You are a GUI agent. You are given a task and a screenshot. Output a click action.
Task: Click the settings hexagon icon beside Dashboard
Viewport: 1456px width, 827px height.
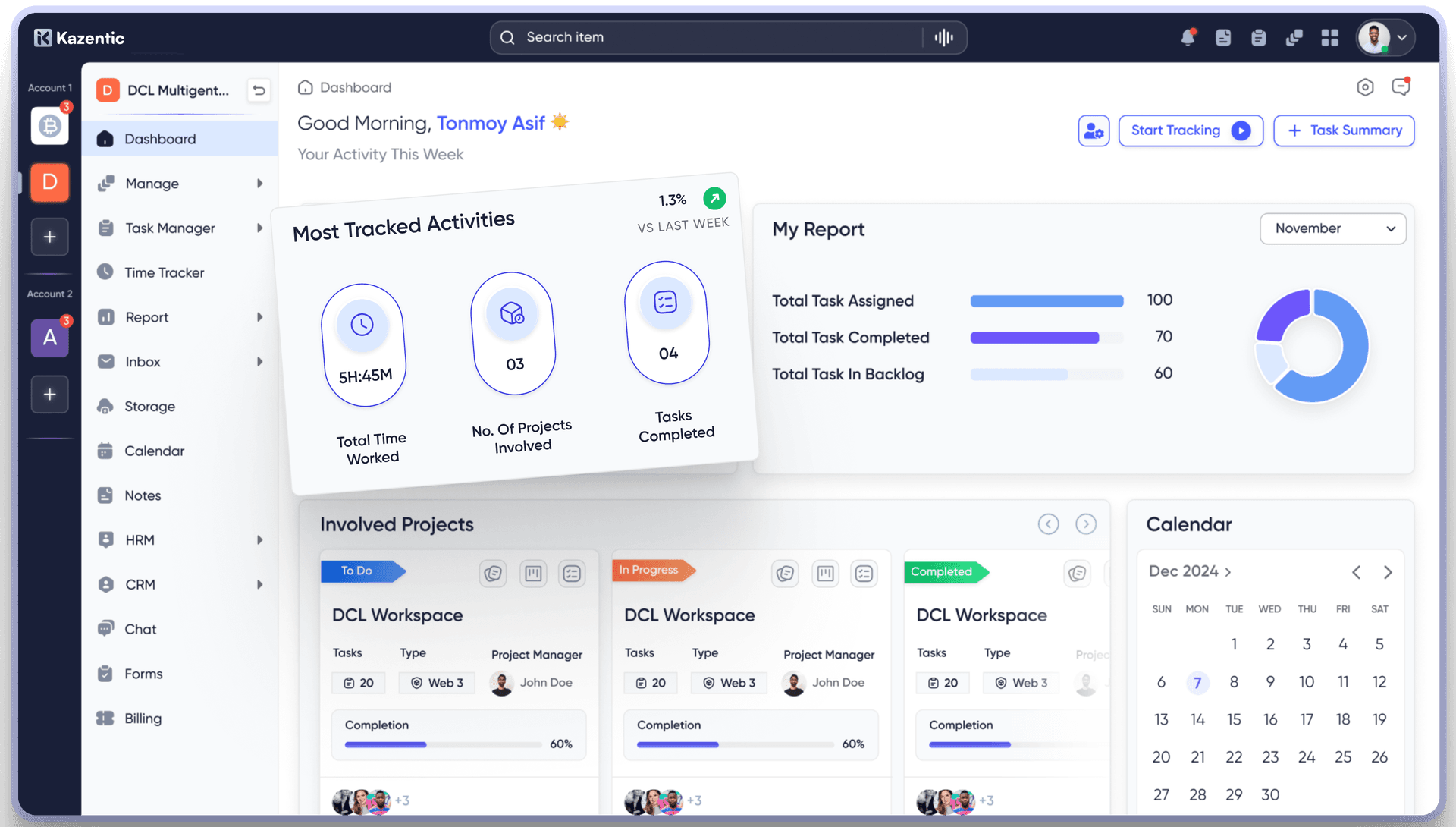point(1365,87)
